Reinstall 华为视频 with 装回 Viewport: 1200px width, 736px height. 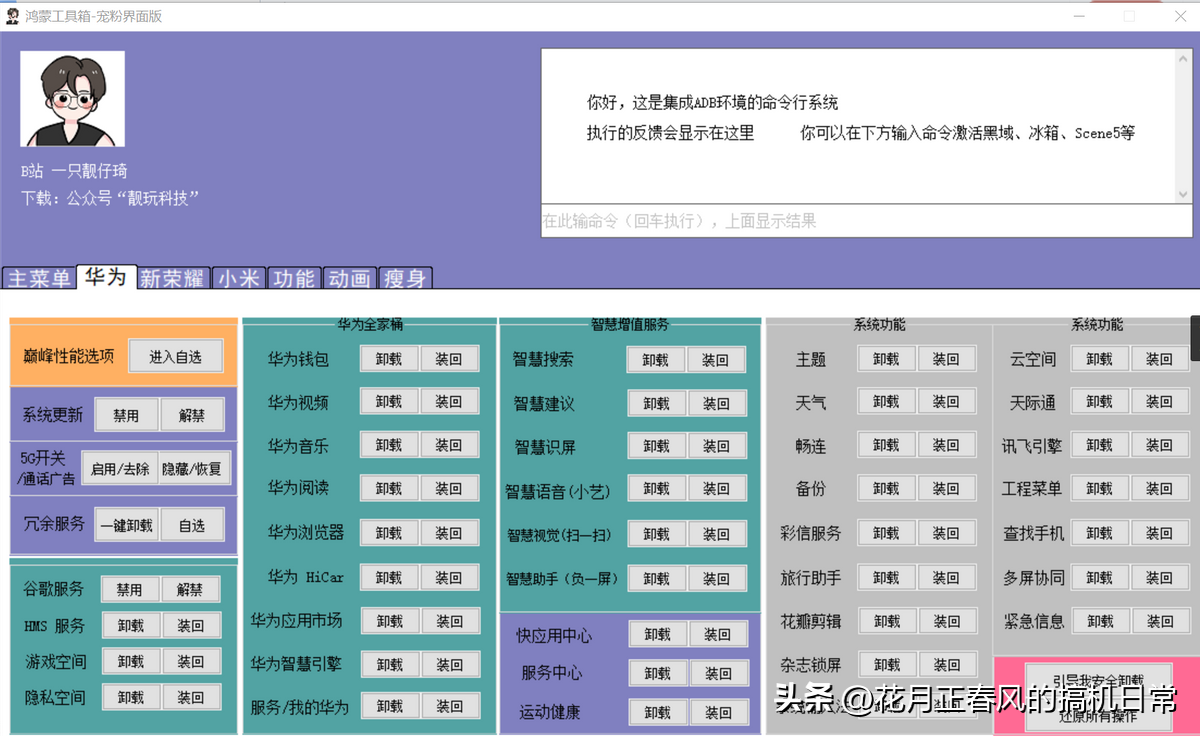click(449, 402)
